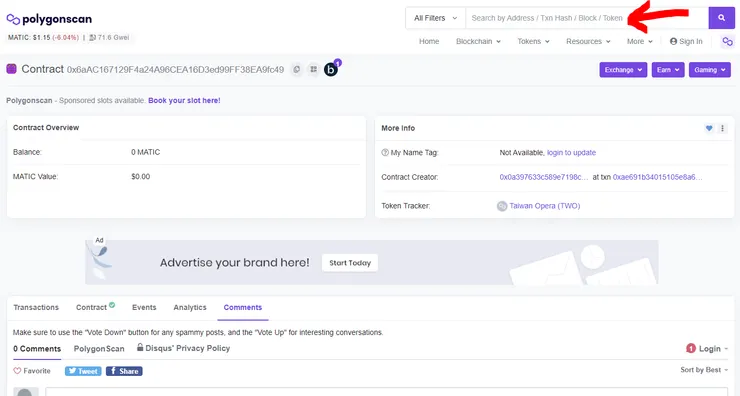Expand the Blockchain menu

478,42
